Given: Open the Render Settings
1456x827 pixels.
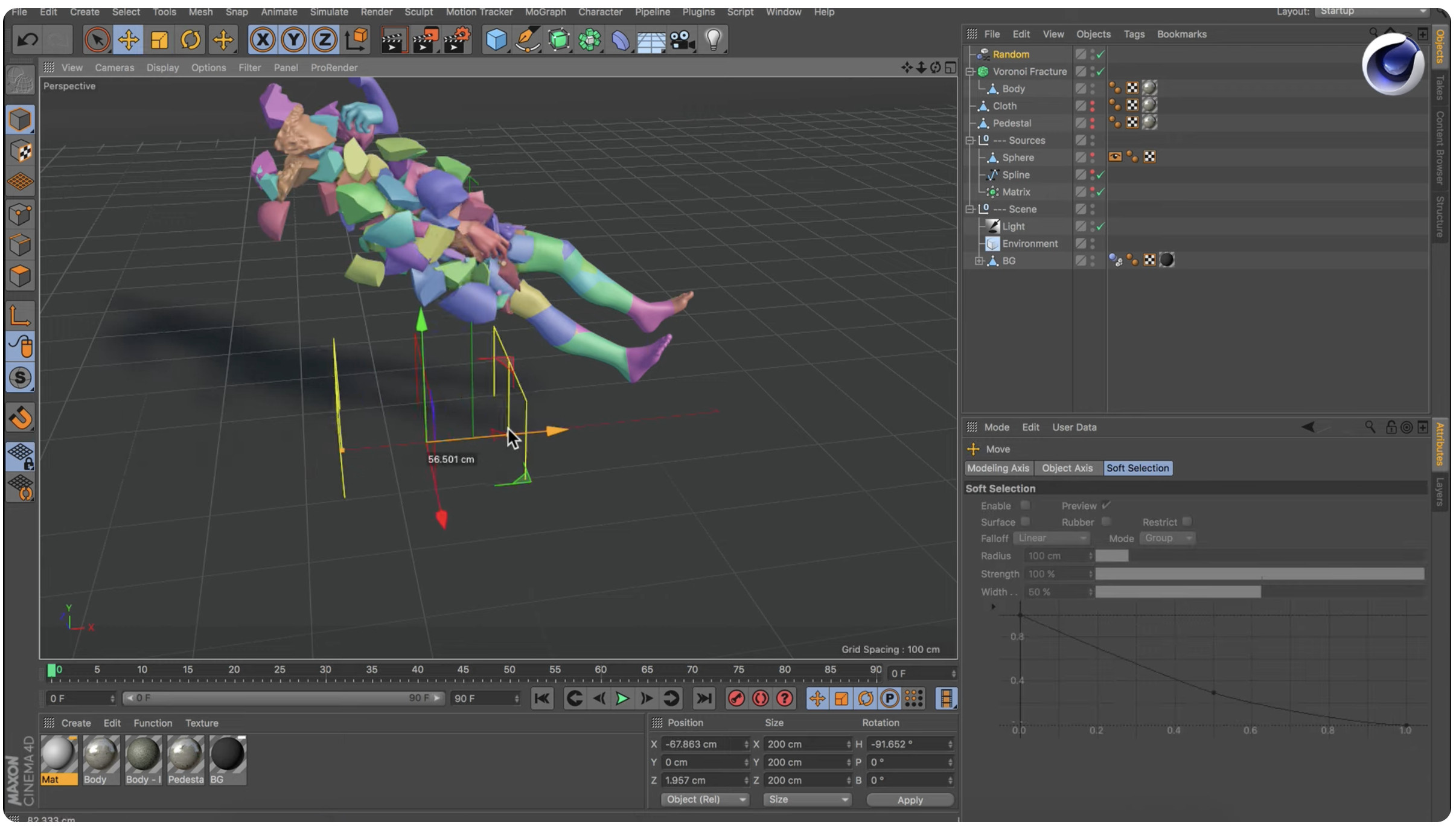Looking at the screenshot, I should click(x=457, y=39).
